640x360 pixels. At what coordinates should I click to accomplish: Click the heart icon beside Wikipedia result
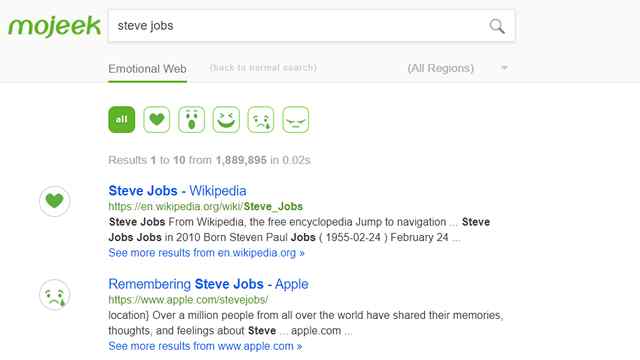click(55, 201)
